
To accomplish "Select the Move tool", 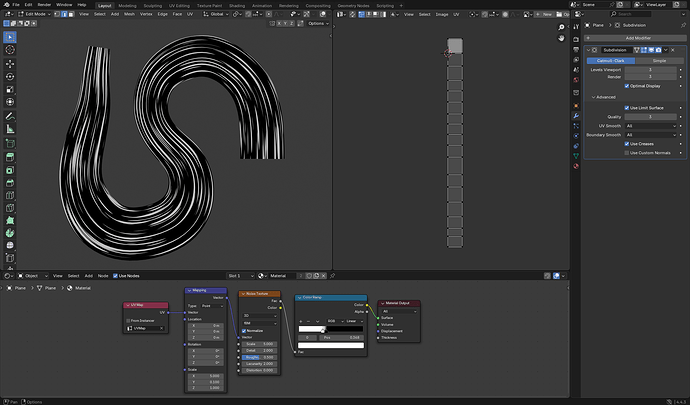I will click(x=10, y=64).
